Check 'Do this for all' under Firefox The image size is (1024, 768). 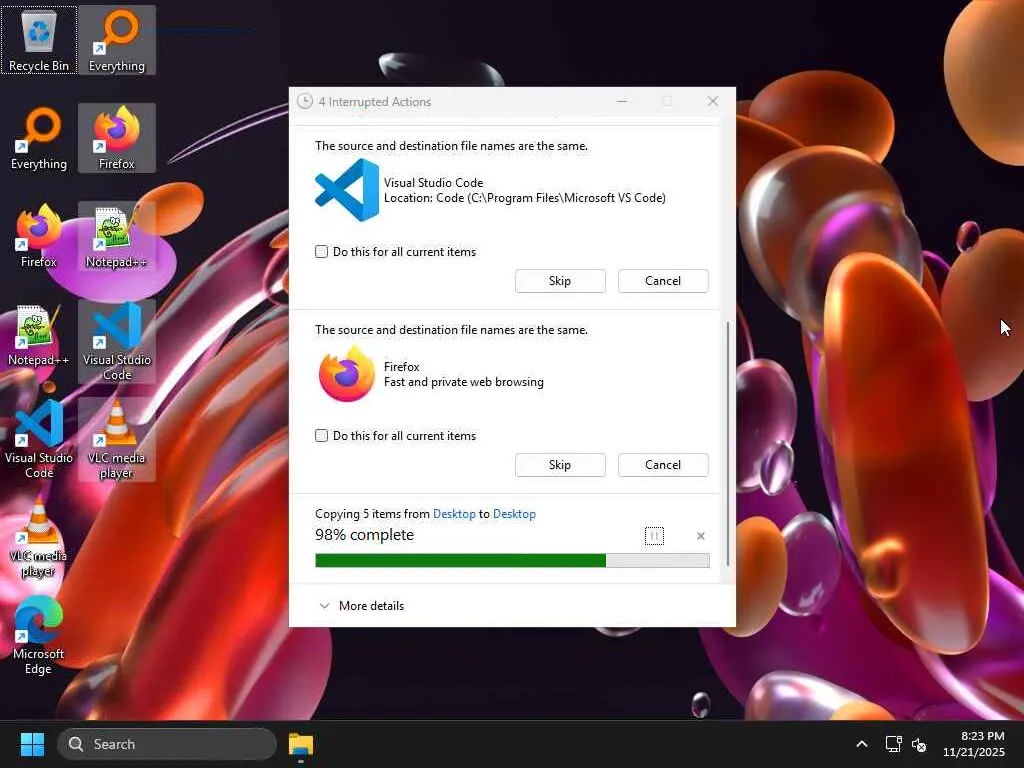coord(321,436)
